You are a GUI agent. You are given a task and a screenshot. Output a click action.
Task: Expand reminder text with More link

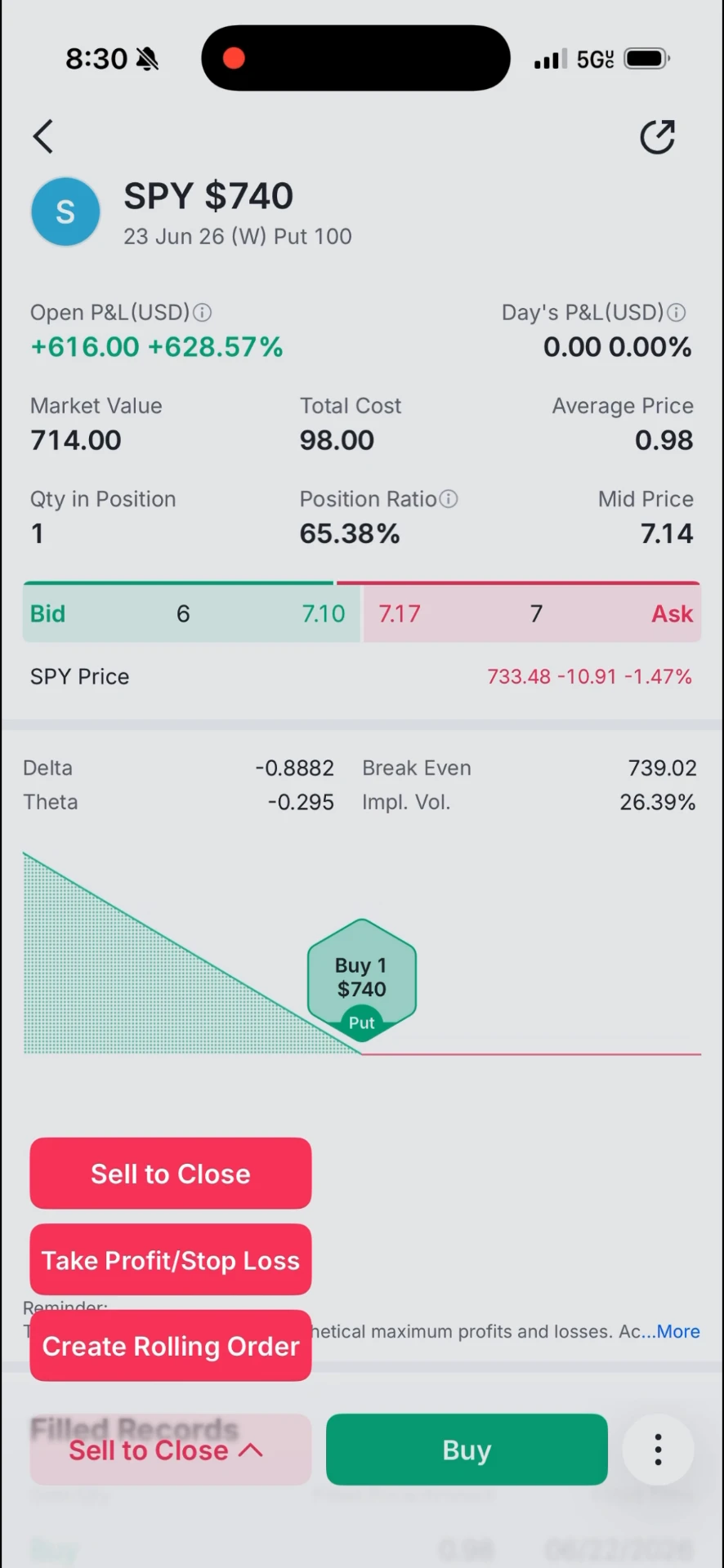coord(678,1331)
